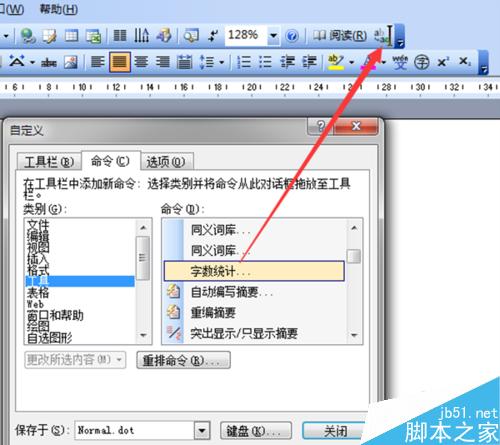
Task: Open the zoom percentage dropdown arrow
Action: (x=274, y=35)
